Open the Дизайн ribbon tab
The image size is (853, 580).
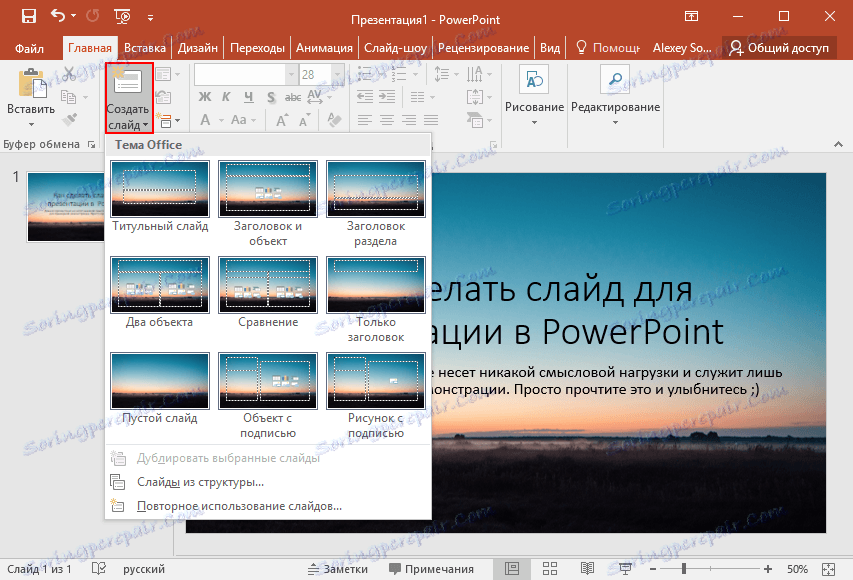coord(197,46)
